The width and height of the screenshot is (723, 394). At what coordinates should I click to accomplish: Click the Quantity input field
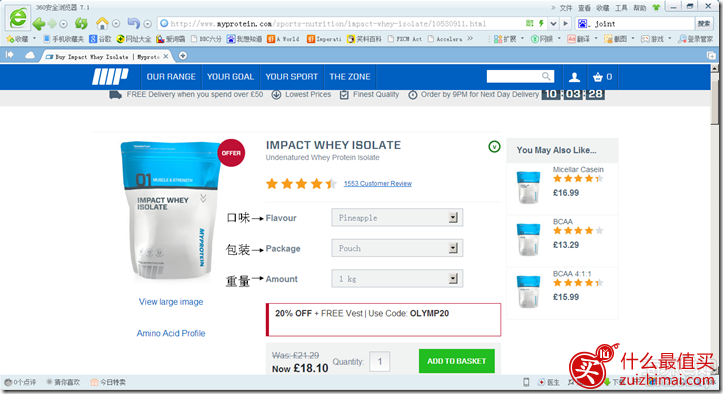380,362
